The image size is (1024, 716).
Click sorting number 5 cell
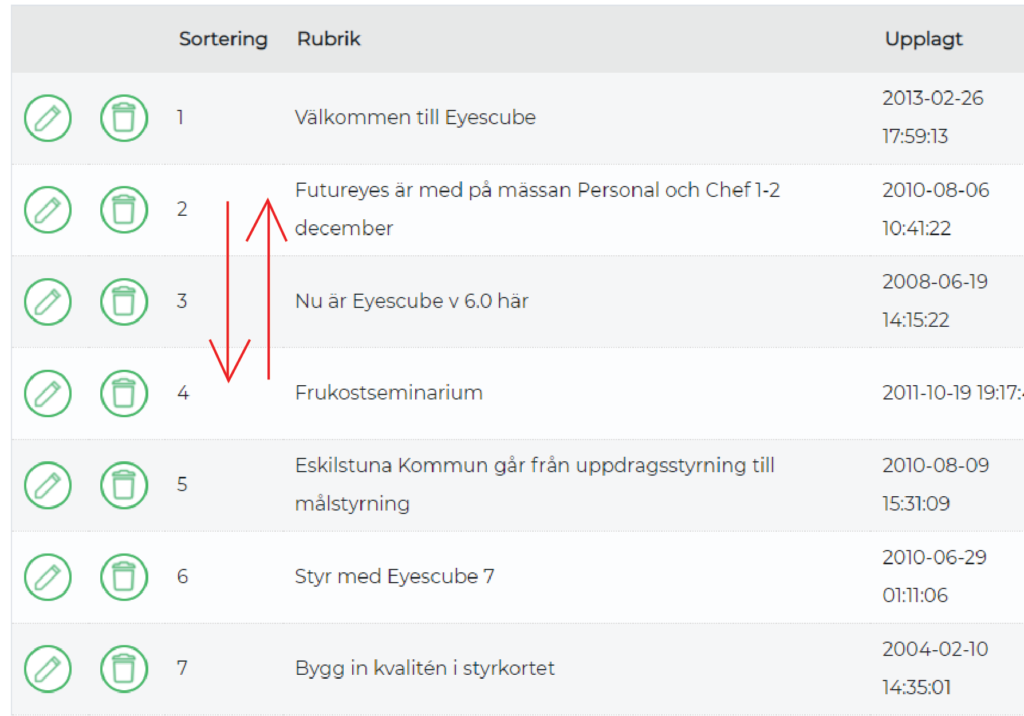click(x=182, y=484)
